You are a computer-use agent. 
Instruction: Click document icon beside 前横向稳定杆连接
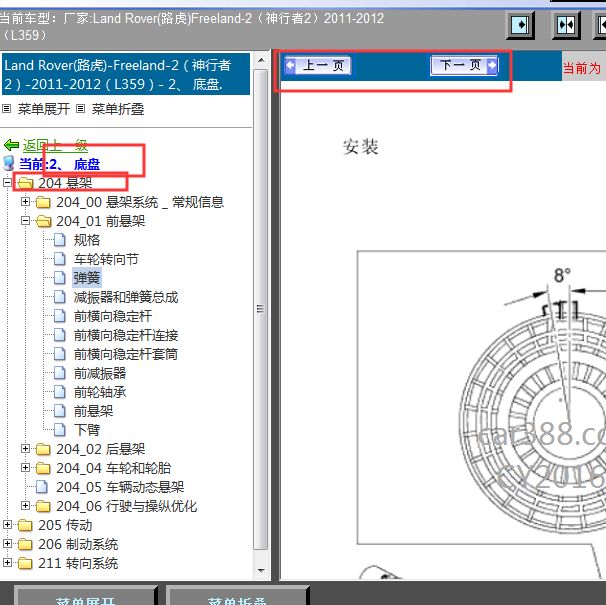60,335
